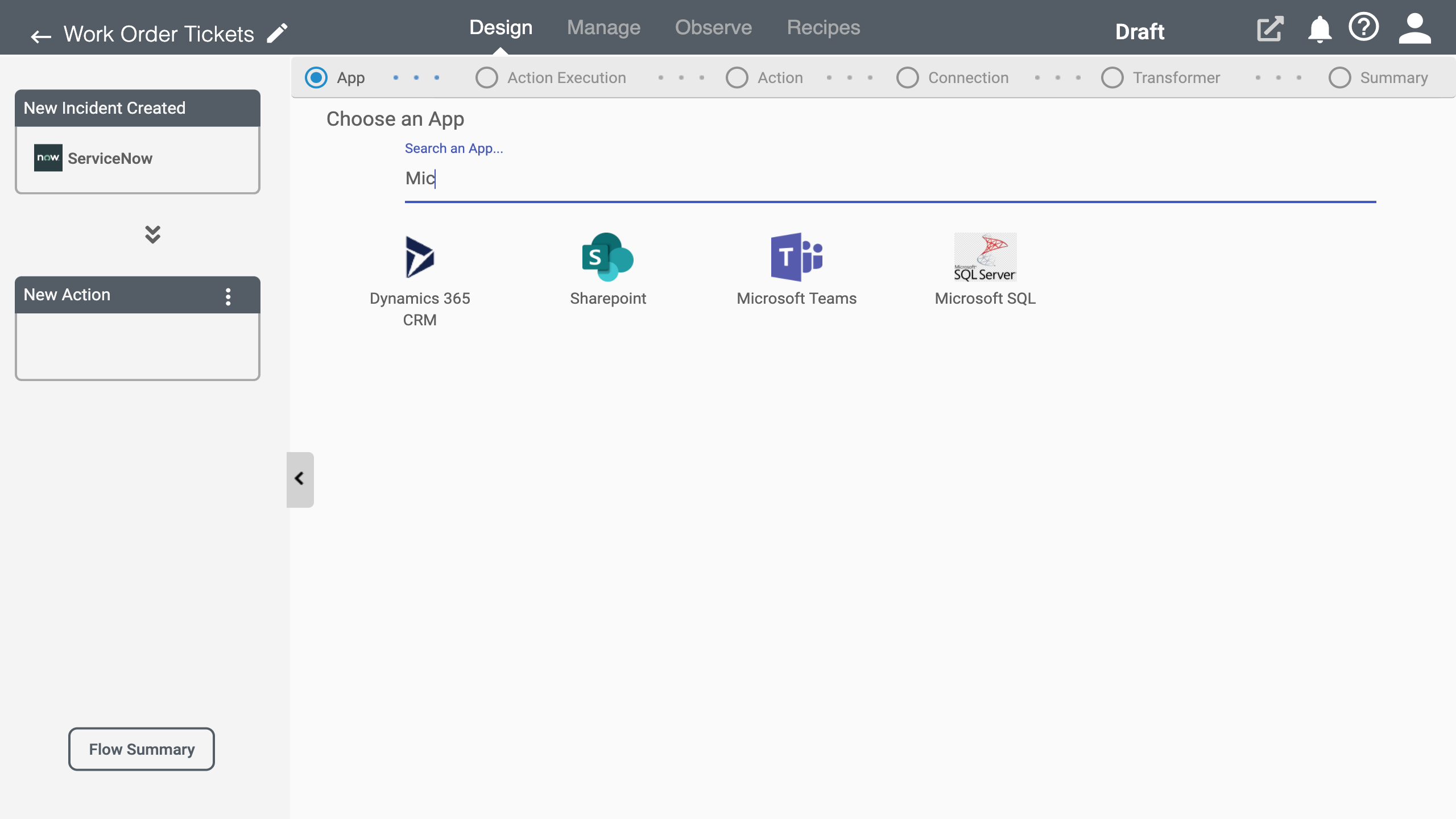Choose the Microsoft Teams app icon
Image resolution: width=1456 pixels, height=819 pixels.
tap(796, 257)
